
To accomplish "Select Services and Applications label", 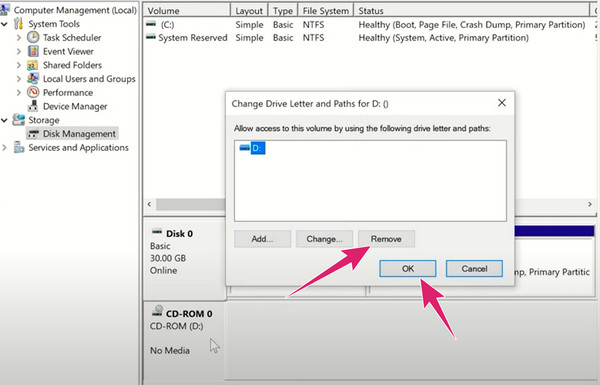I will [78, 147].
